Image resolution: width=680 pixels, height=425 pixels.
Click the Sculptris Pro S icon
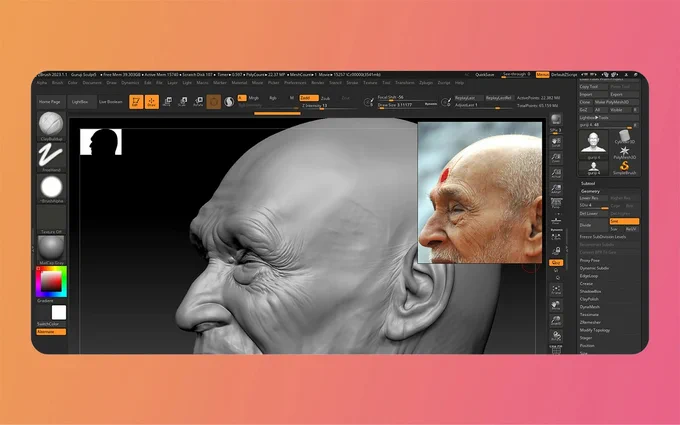tap(229, 102)
